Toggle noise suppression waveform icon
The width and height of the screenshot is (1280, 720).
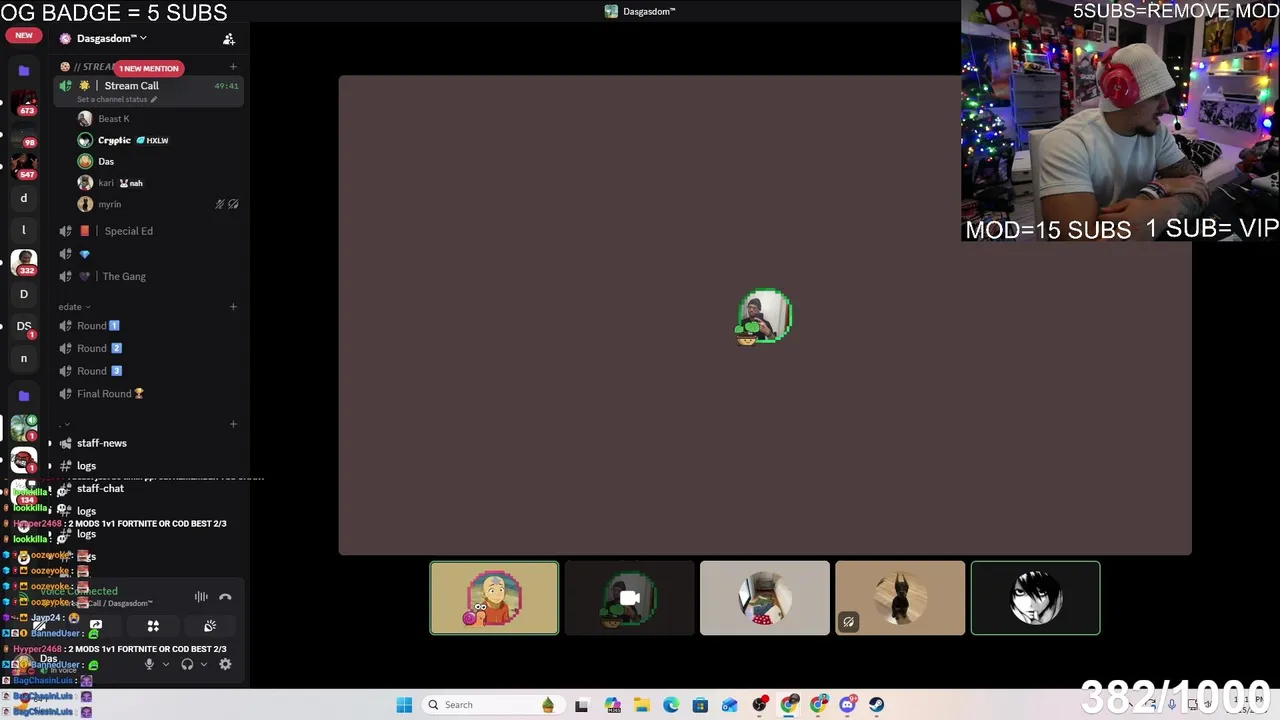coord(201,597)
